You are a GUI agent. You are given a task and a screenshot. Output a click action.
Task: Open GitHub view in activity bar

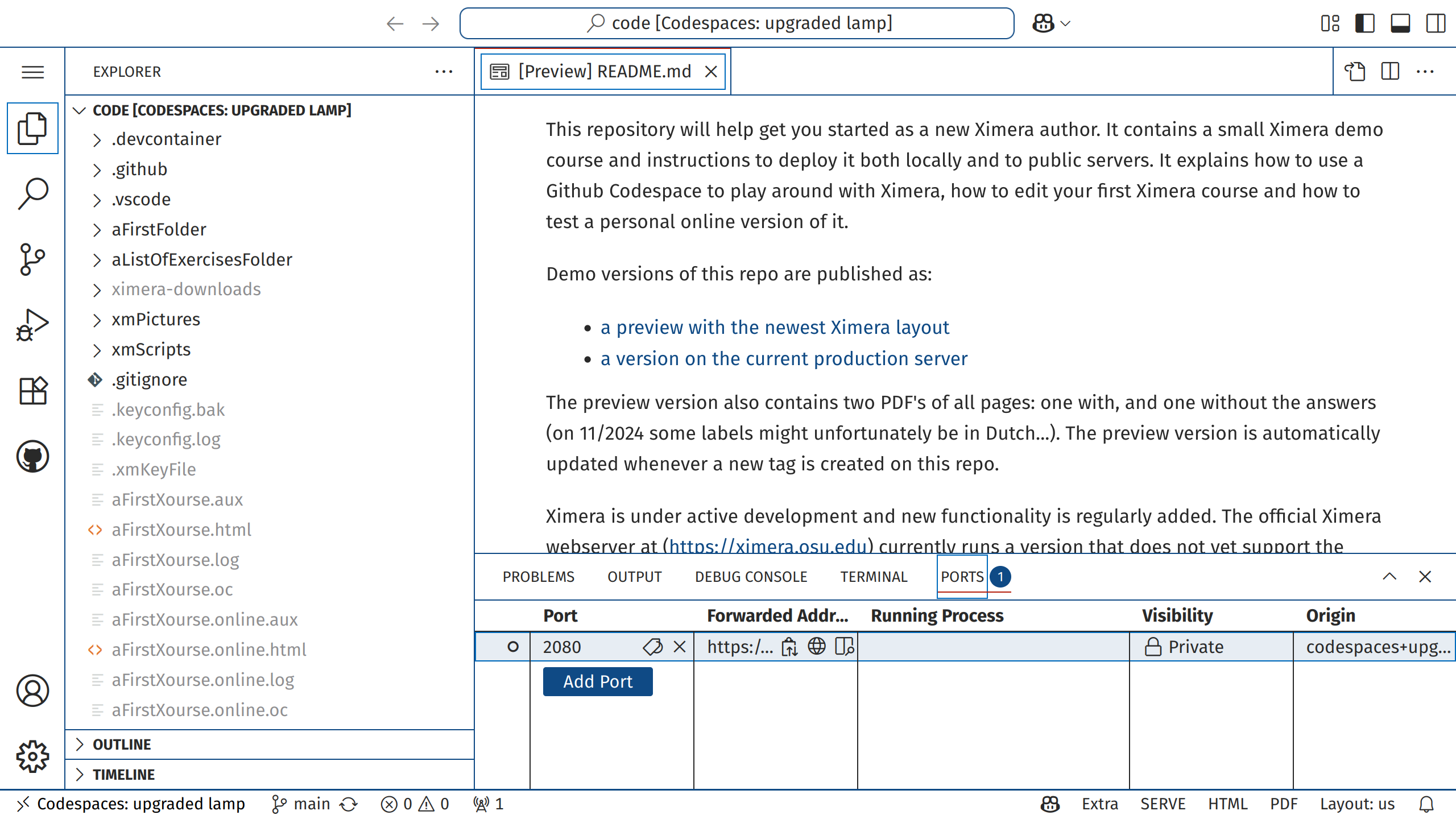click(x=32, y=456)
